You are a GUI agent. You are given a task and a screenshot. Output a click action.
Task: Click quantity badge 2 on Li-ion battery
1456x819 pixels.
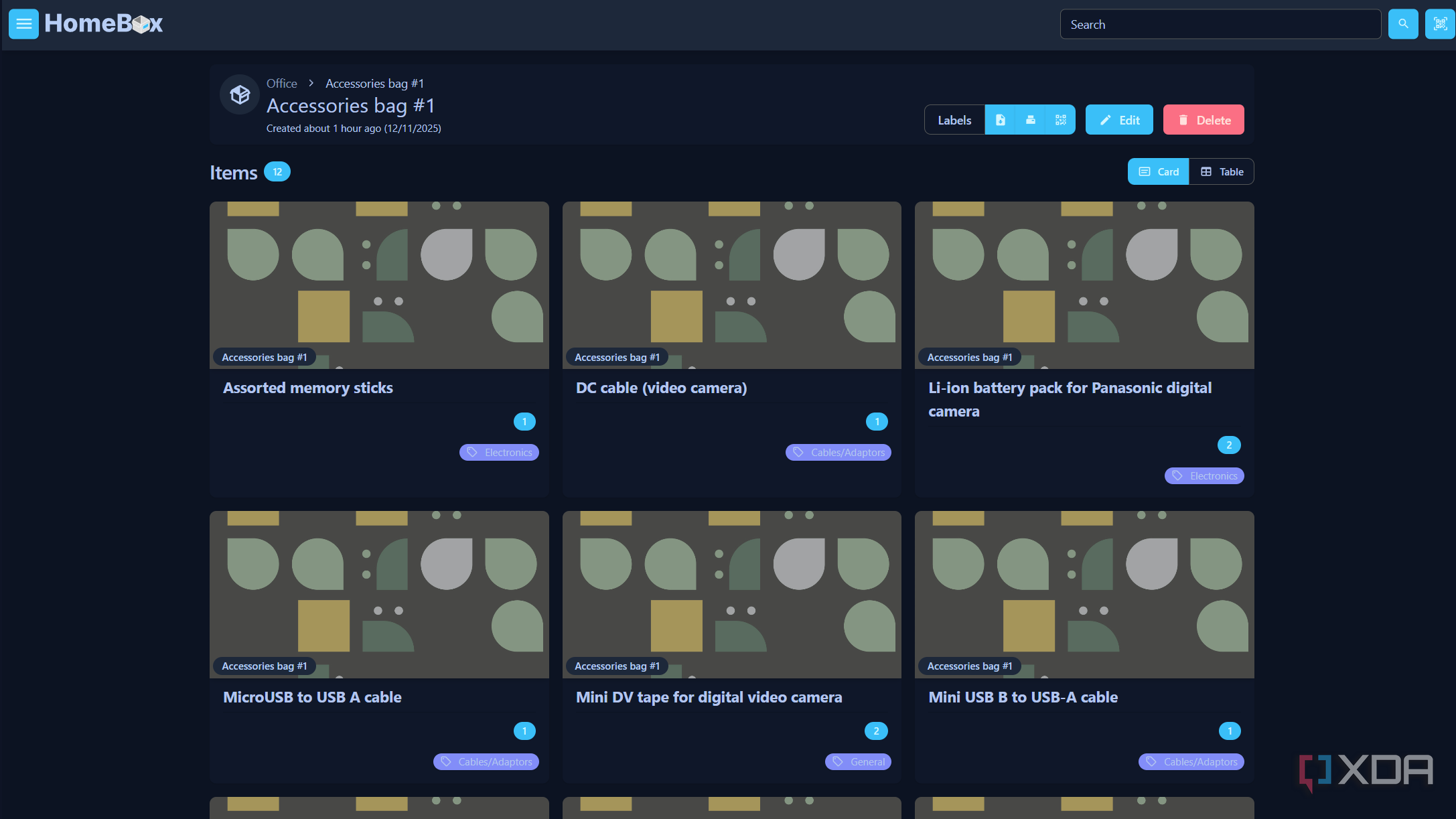click(1229, 445)
